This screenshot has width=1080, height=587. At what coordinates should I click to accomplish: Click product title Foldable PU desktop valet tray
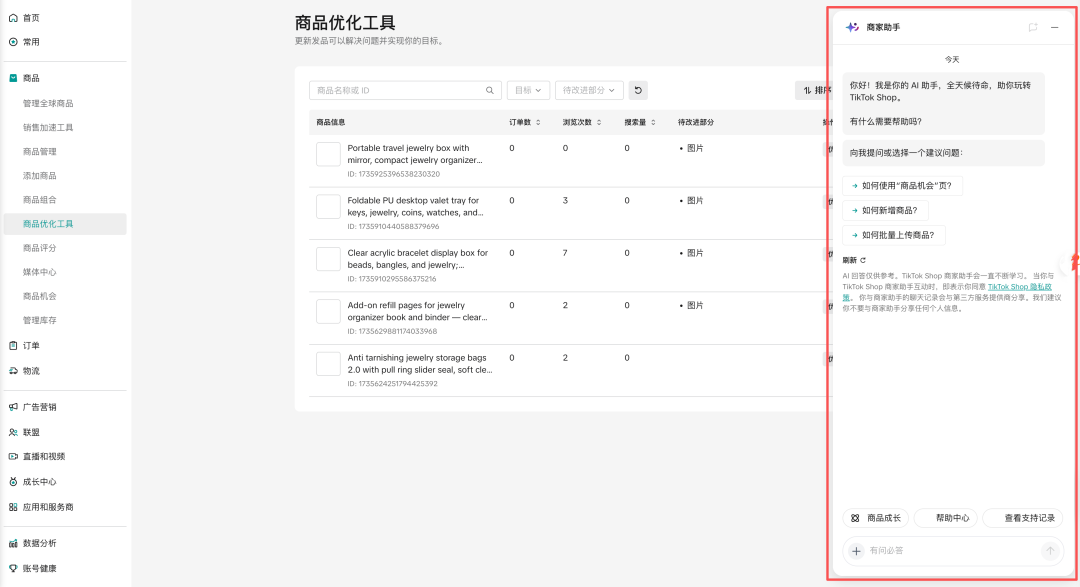[x=415, y=207]
